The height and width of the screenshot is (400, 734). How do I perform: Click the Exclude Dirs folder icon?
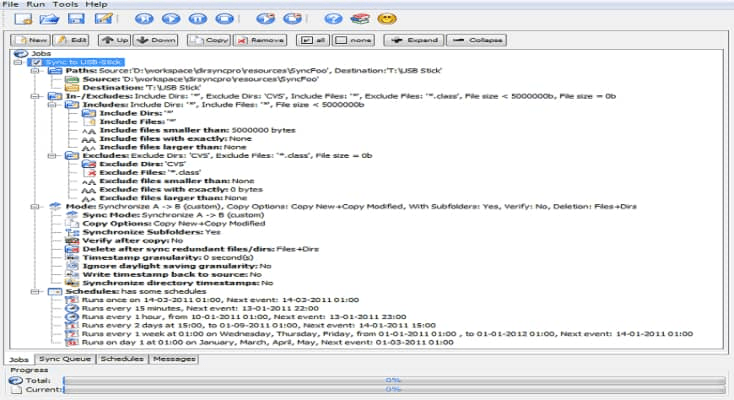click(89, 164)
